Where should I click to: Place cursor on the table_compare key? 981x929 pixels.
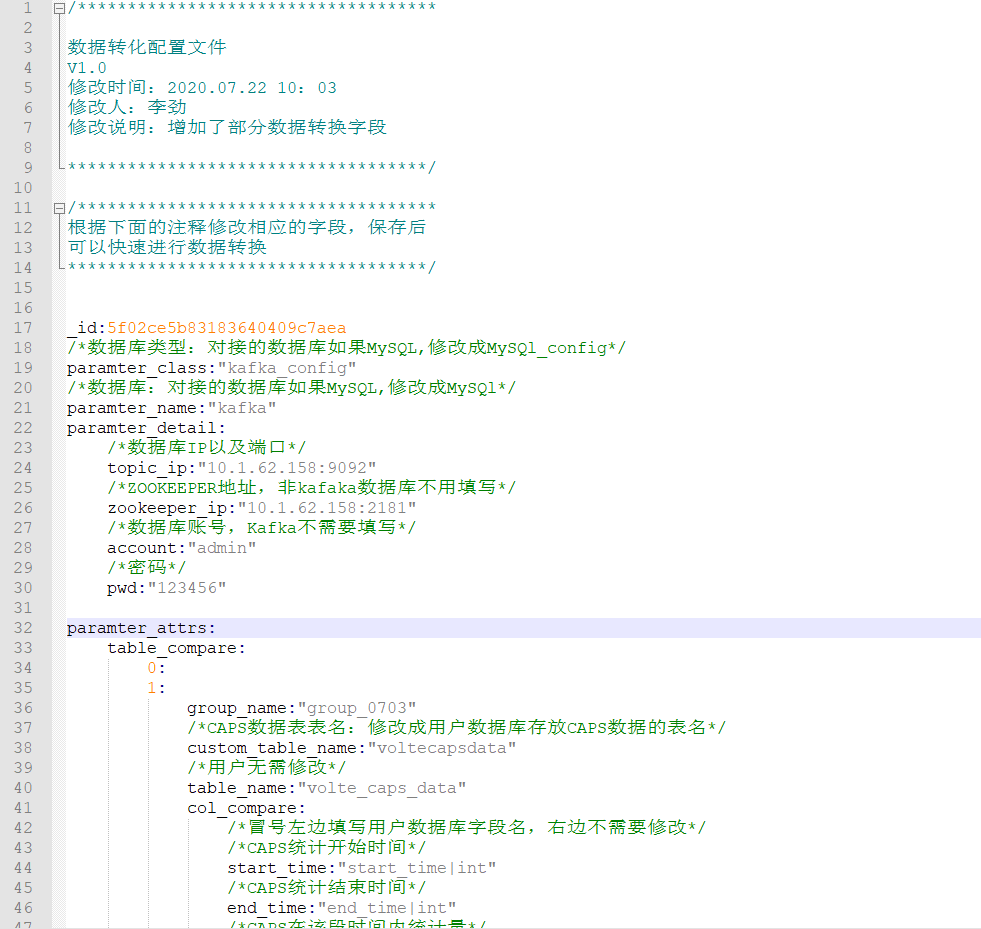173,648
